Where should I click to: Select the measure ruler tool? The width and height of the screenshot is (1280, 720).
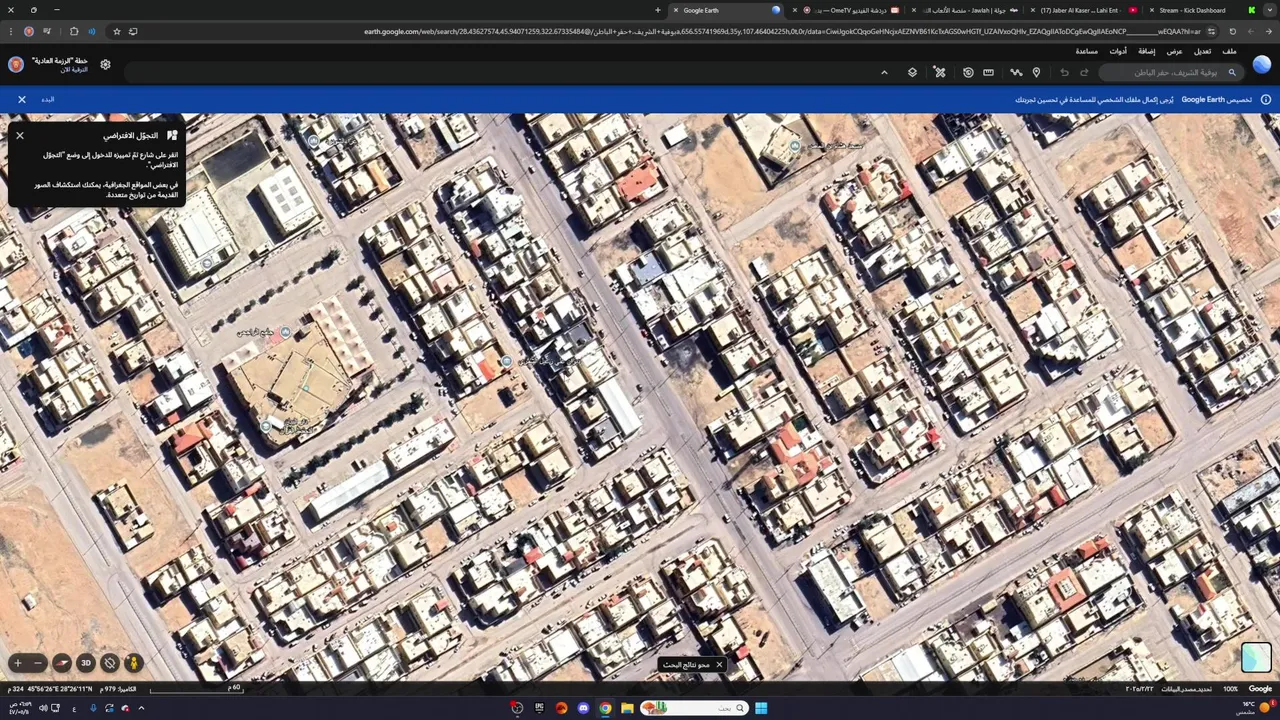click(988, 72)
